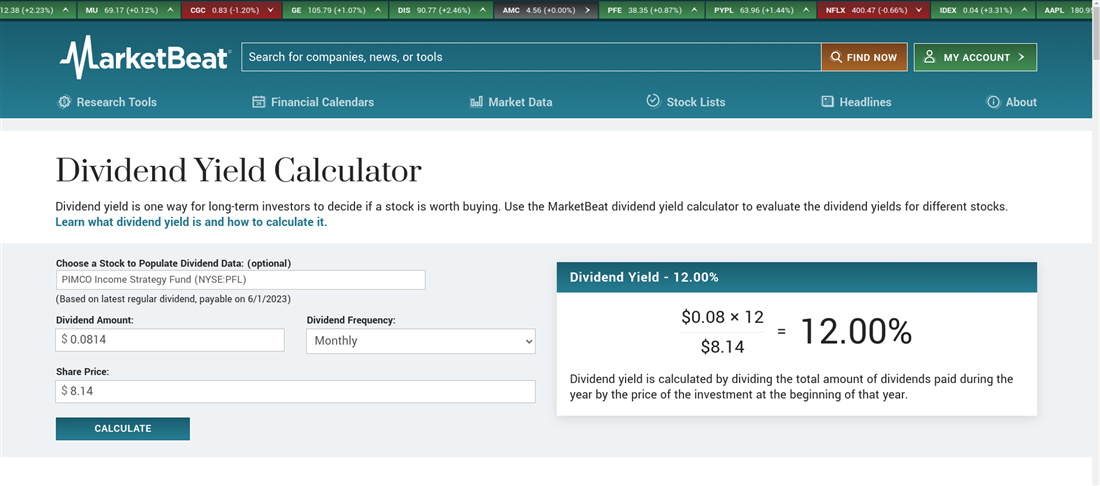Click the NFLX 400.47 ticker quote
Screen dimensions: 1100x486
pos(873,11)
